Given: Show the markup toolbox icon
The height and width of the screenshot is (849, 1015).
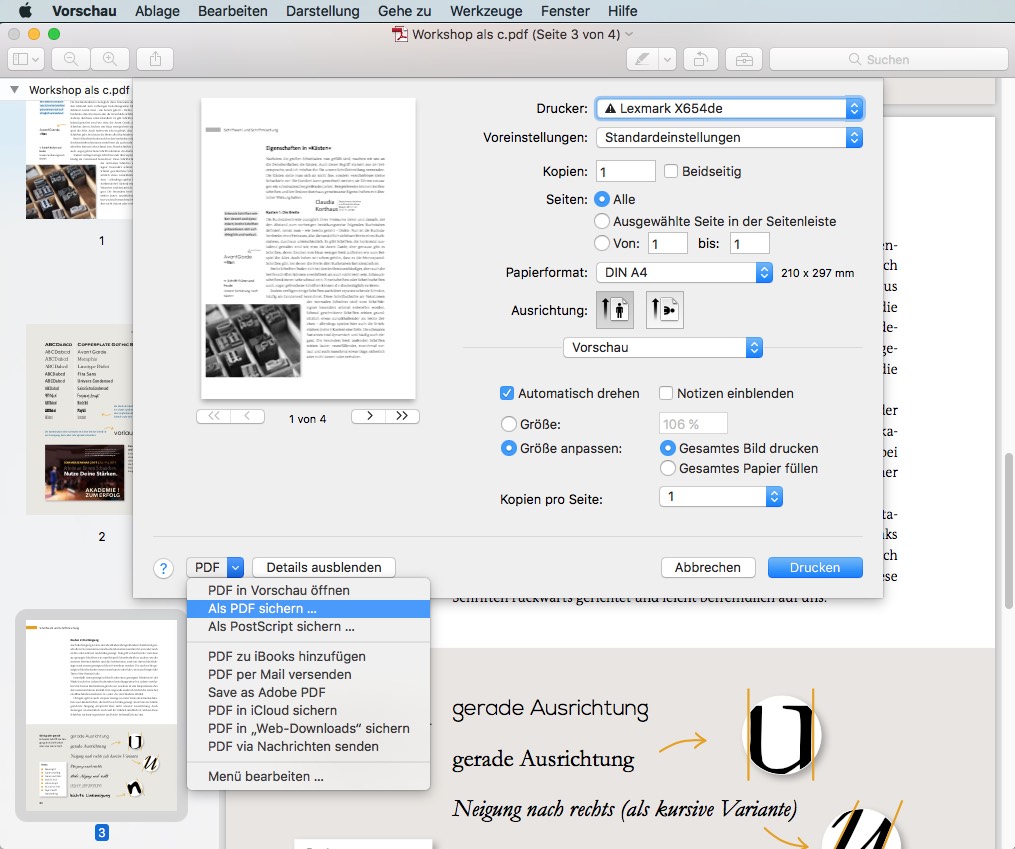Looking at the screenshot, I should coord(744,59).
